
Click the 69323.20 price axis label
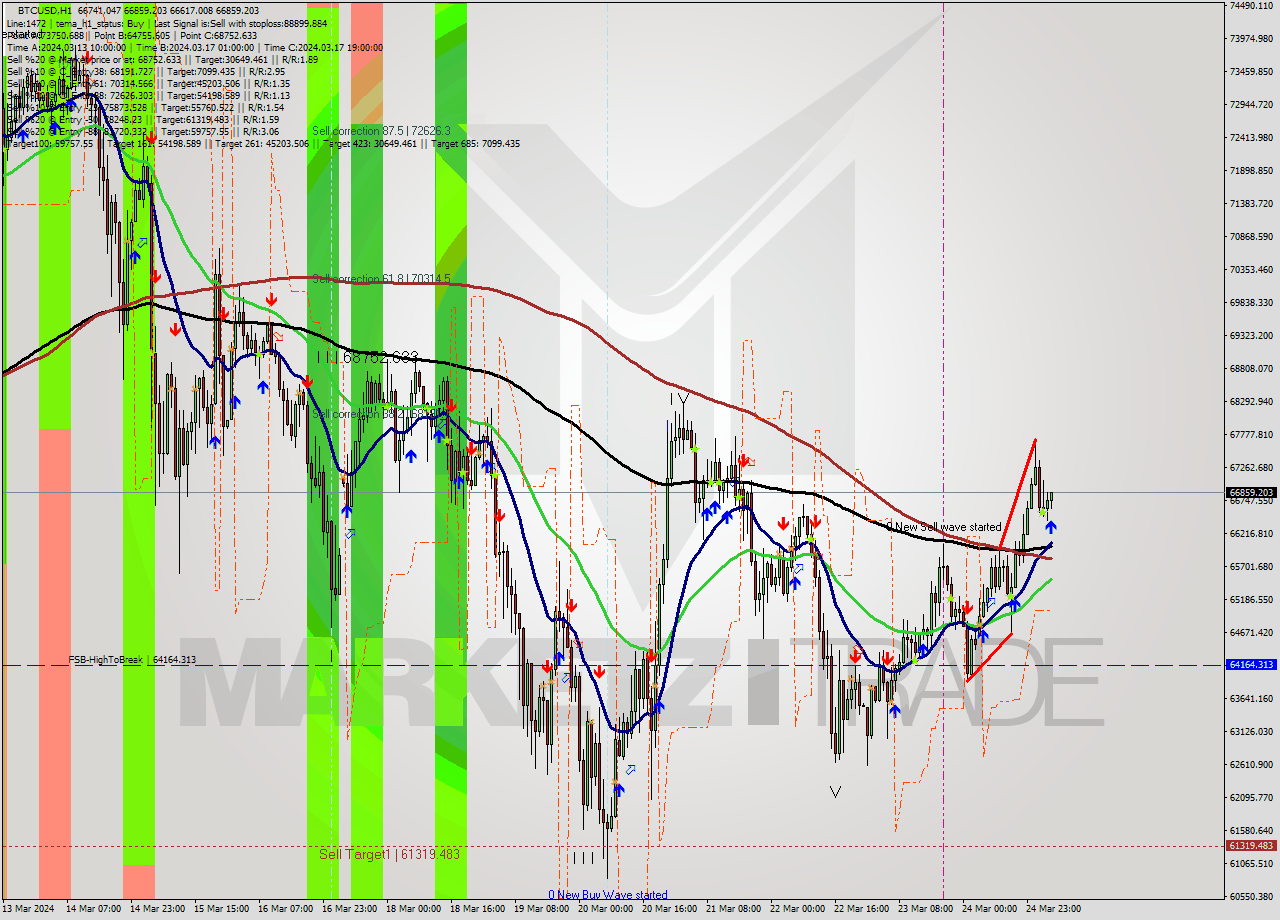pos(1251,335)
